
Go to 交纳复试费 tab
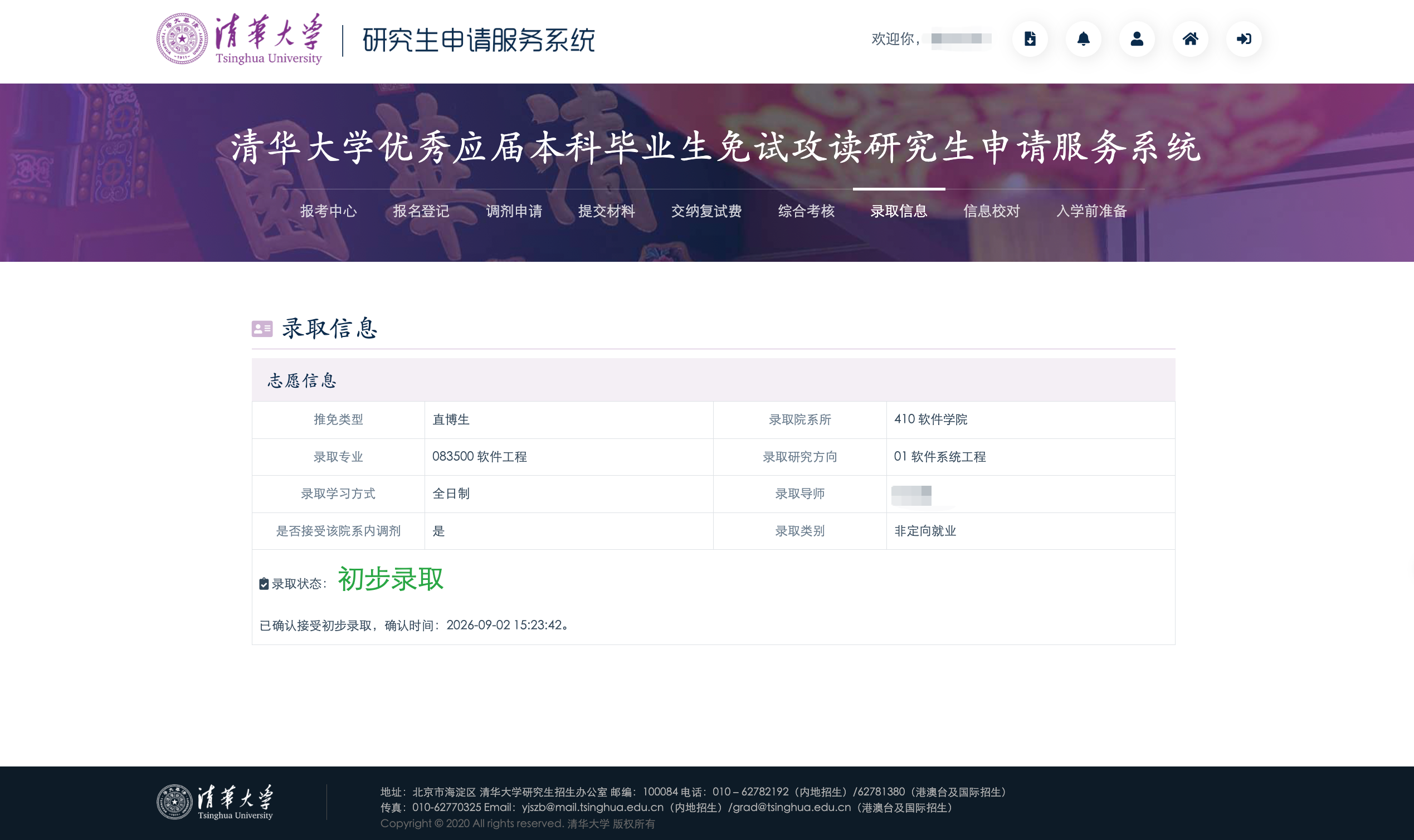(706, 211)
